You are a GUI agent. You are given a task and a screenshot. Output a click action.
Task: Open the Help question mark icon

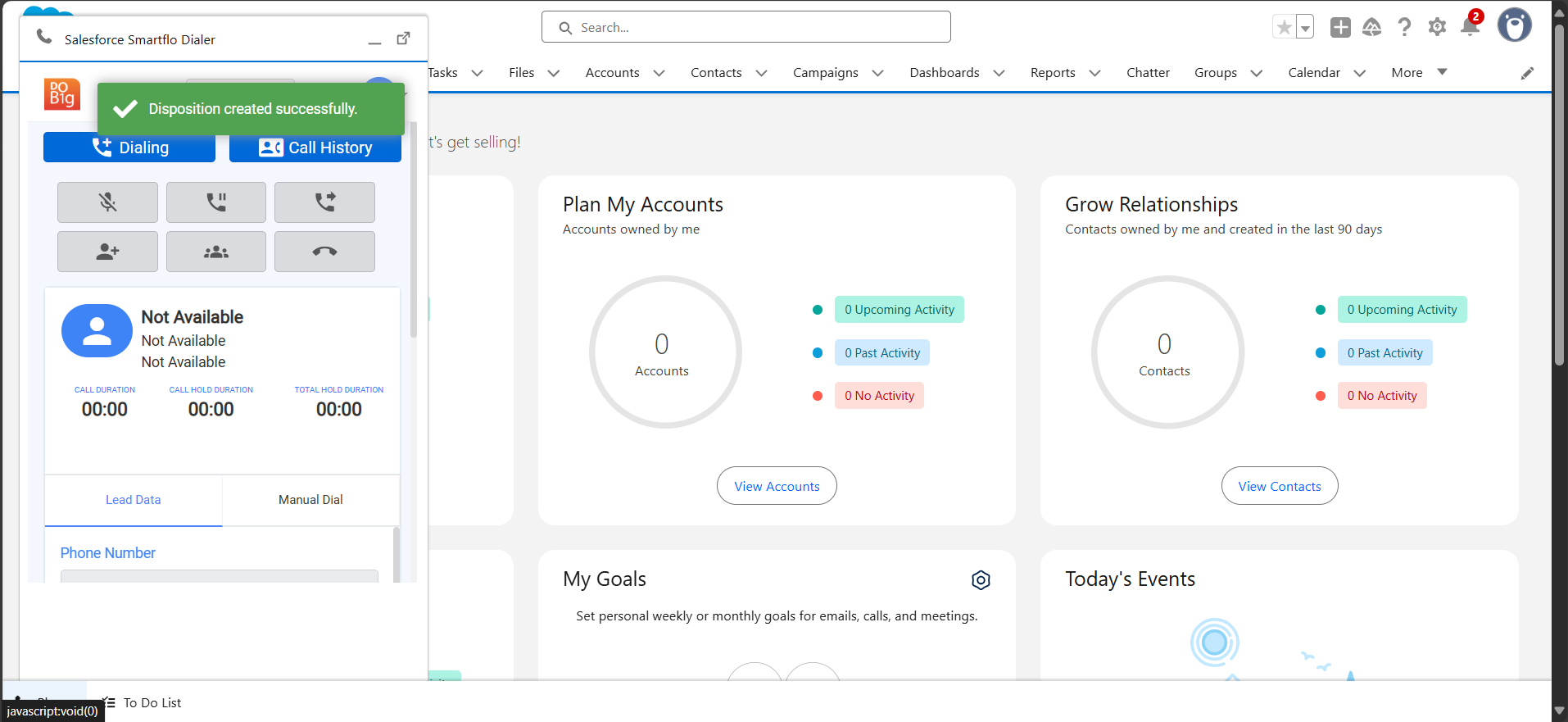(1404, 27)
